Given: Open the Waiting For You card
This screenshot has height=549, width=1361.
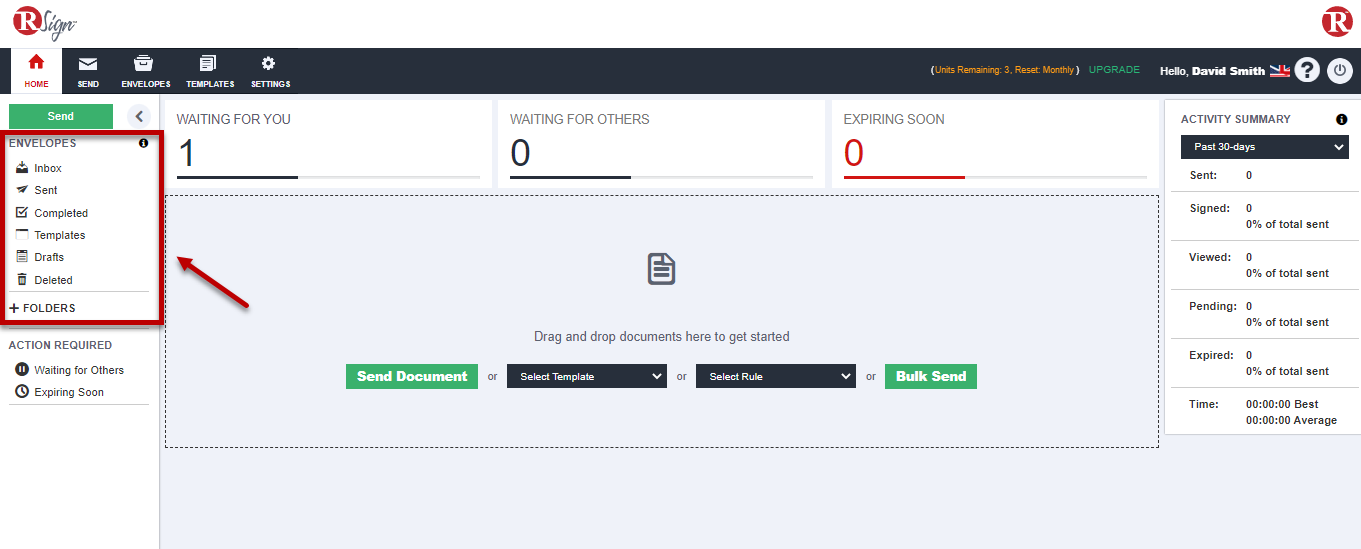Looking at the screenshot, I should point(328,144).
